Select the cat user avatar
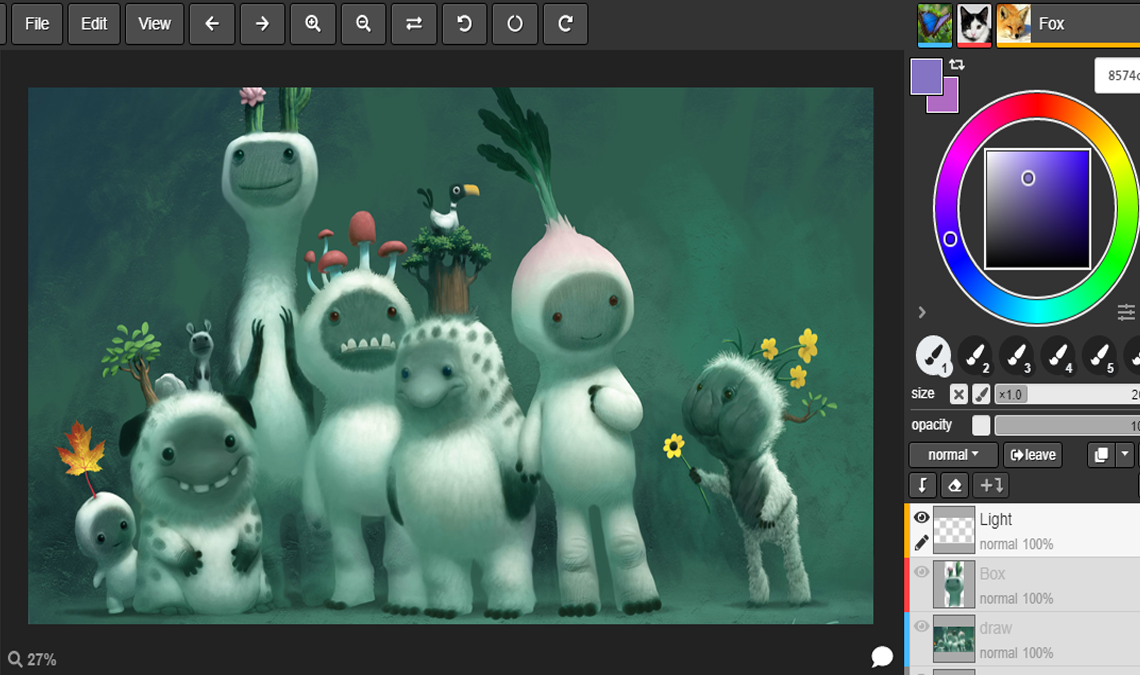The width and height of the screenshot is (1140, 675). pyautogui.click(x=974, y=24)
